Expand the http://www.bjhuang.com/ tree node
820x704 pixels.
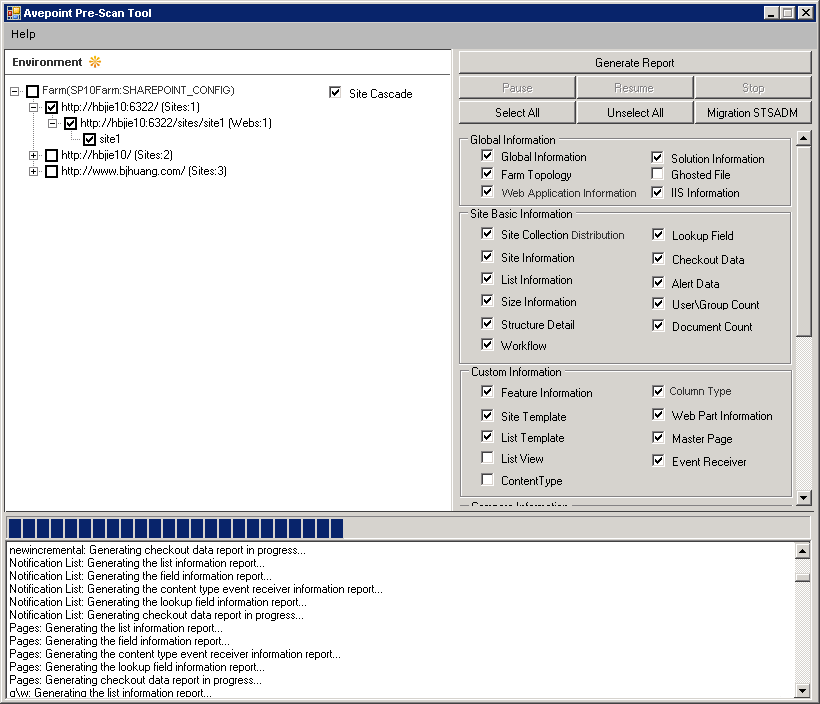(33, 171)
